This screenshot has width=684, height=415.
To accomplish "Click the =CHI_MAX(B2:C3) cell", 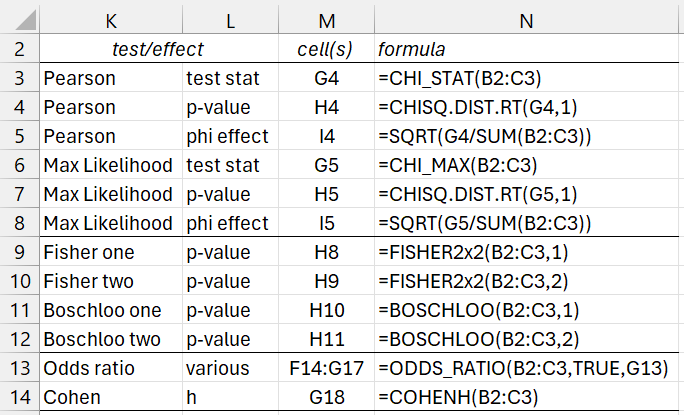I will tap(527, 165).
